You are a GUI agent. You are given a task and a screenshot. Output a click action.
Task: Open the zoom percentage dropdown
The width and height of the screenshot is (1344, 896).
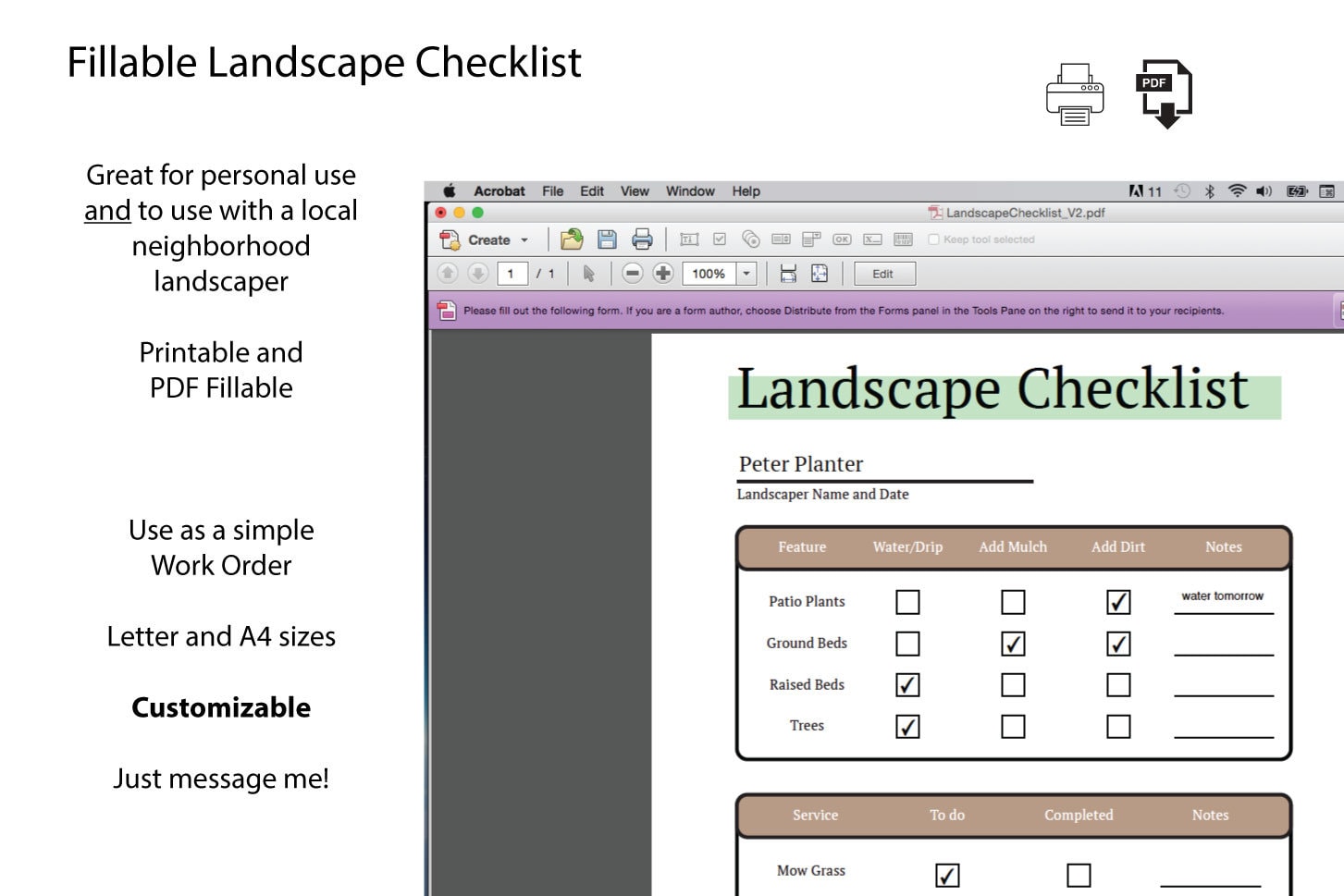pyautogui.click(x=746, y=273)
